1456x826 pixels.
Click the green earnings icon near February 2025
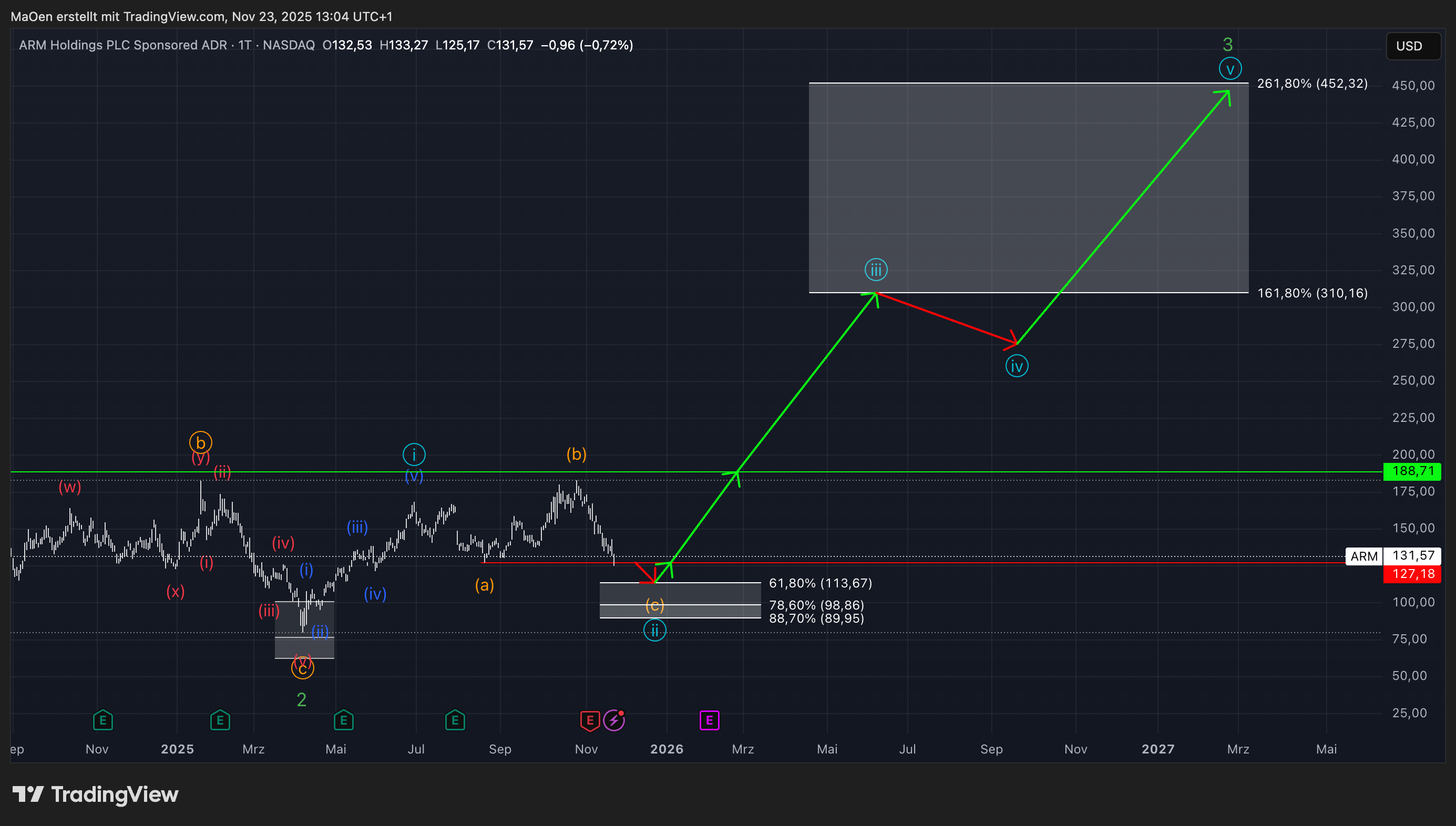(x=220, y=720)
